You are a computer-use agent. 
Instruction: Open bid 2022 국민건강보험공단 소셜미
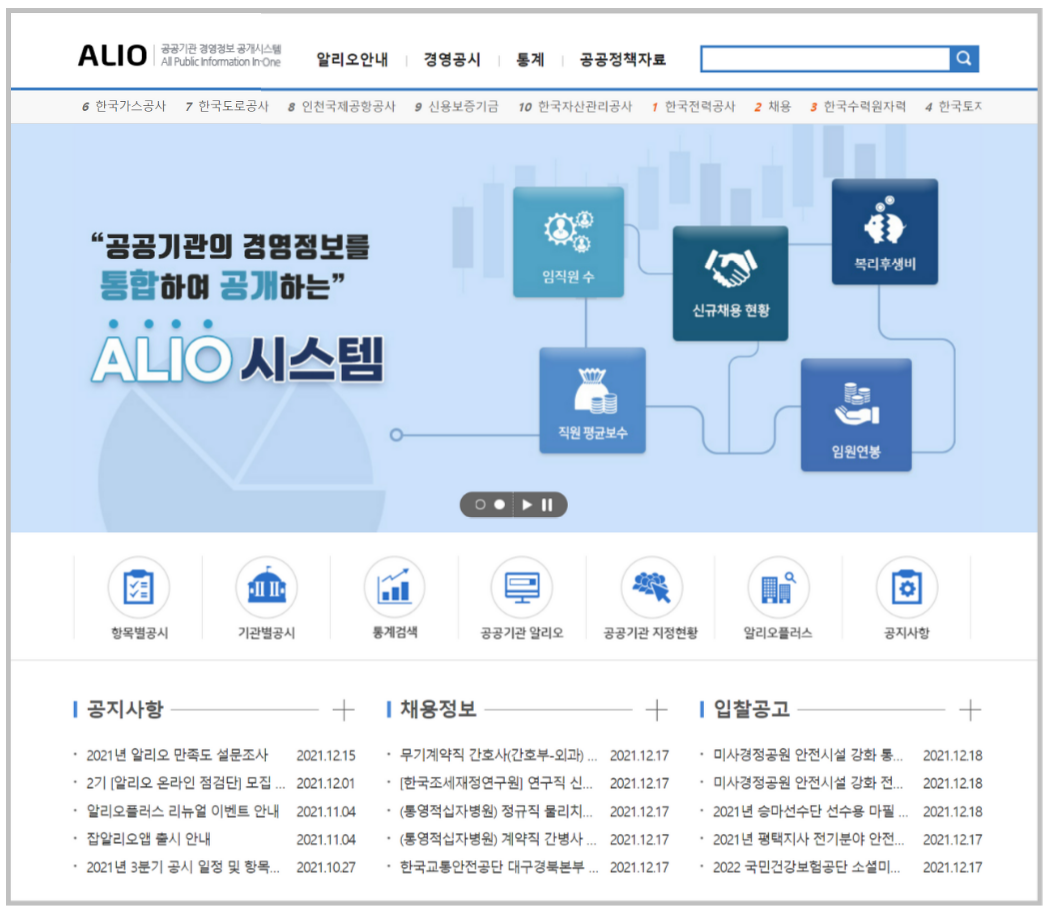click(806, 867)
